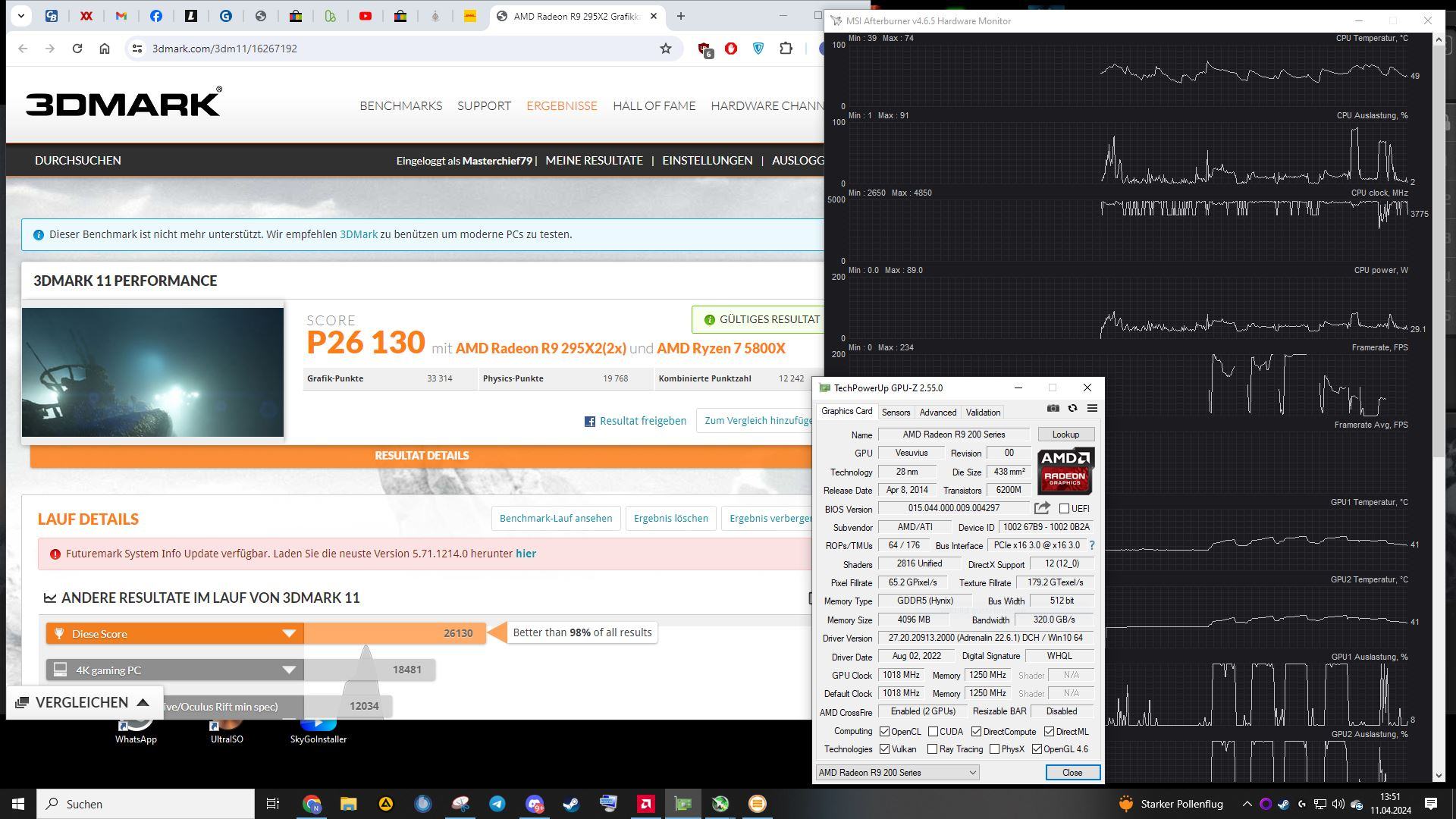Screen dimensions: 1456x819
Task: Close the AMD Radeon R9 295X2 tab
Action: [654, 16]
